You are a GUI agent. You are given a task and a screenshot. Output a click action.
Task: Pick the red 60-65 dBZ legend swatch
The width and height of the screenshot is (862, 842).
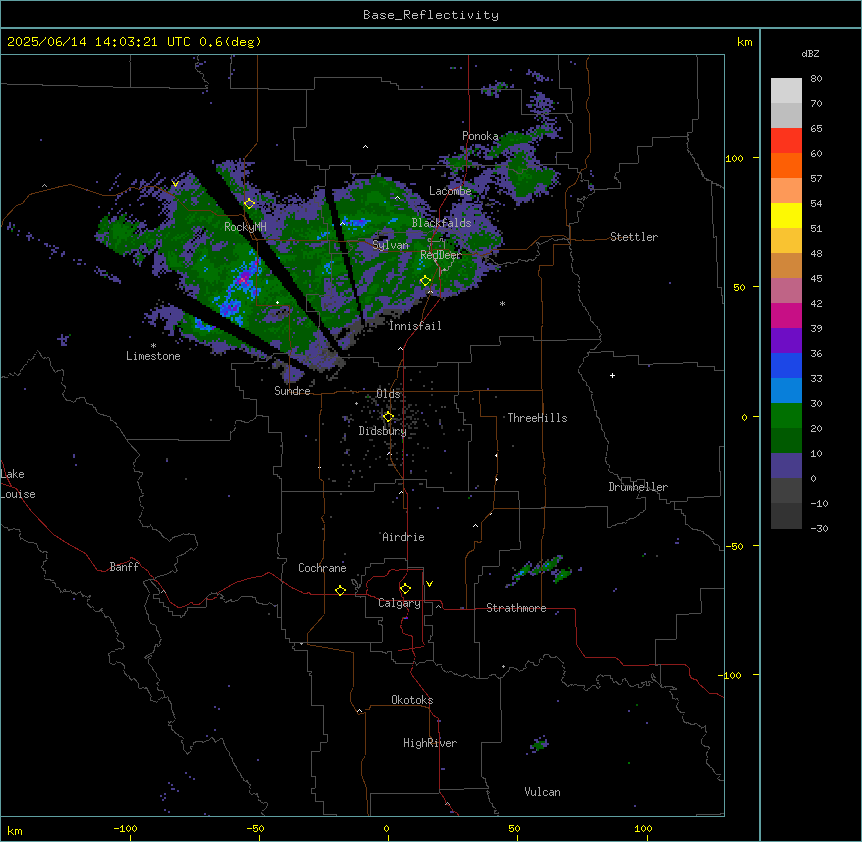786,141
